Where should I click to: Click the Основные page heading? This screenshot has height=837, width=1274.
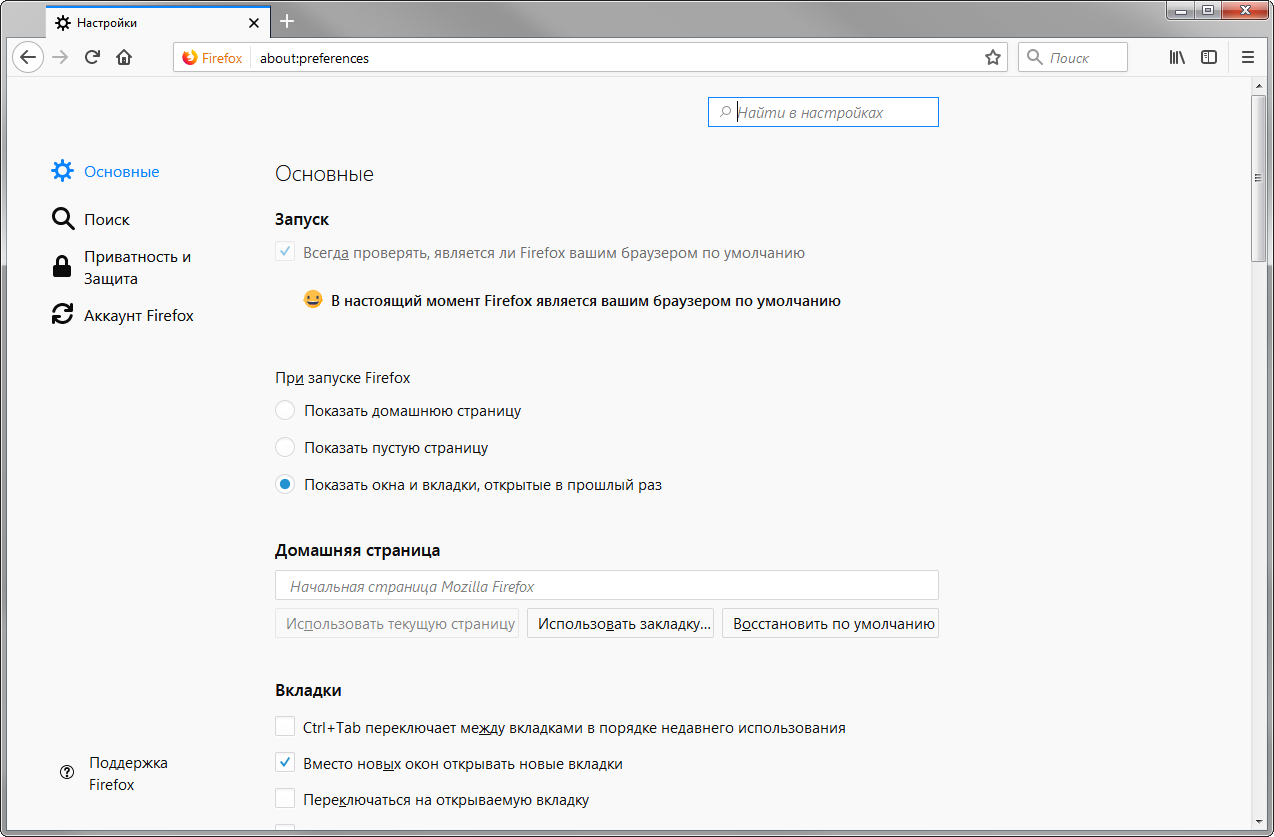(324, 174)
